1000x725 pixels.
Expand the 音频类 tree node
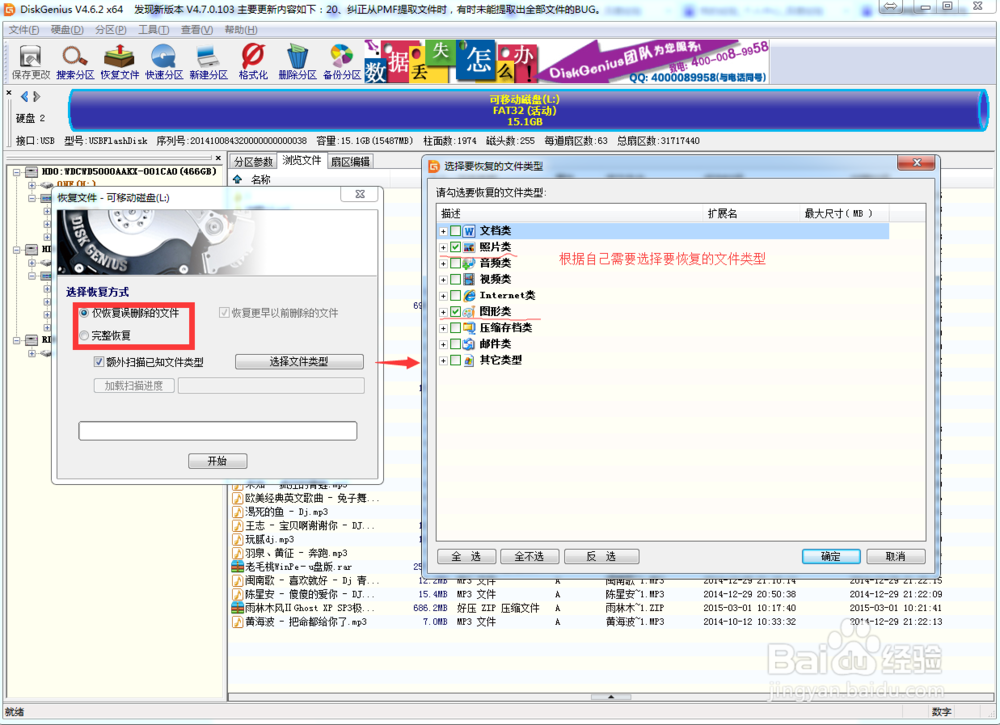tap(443, 263)
